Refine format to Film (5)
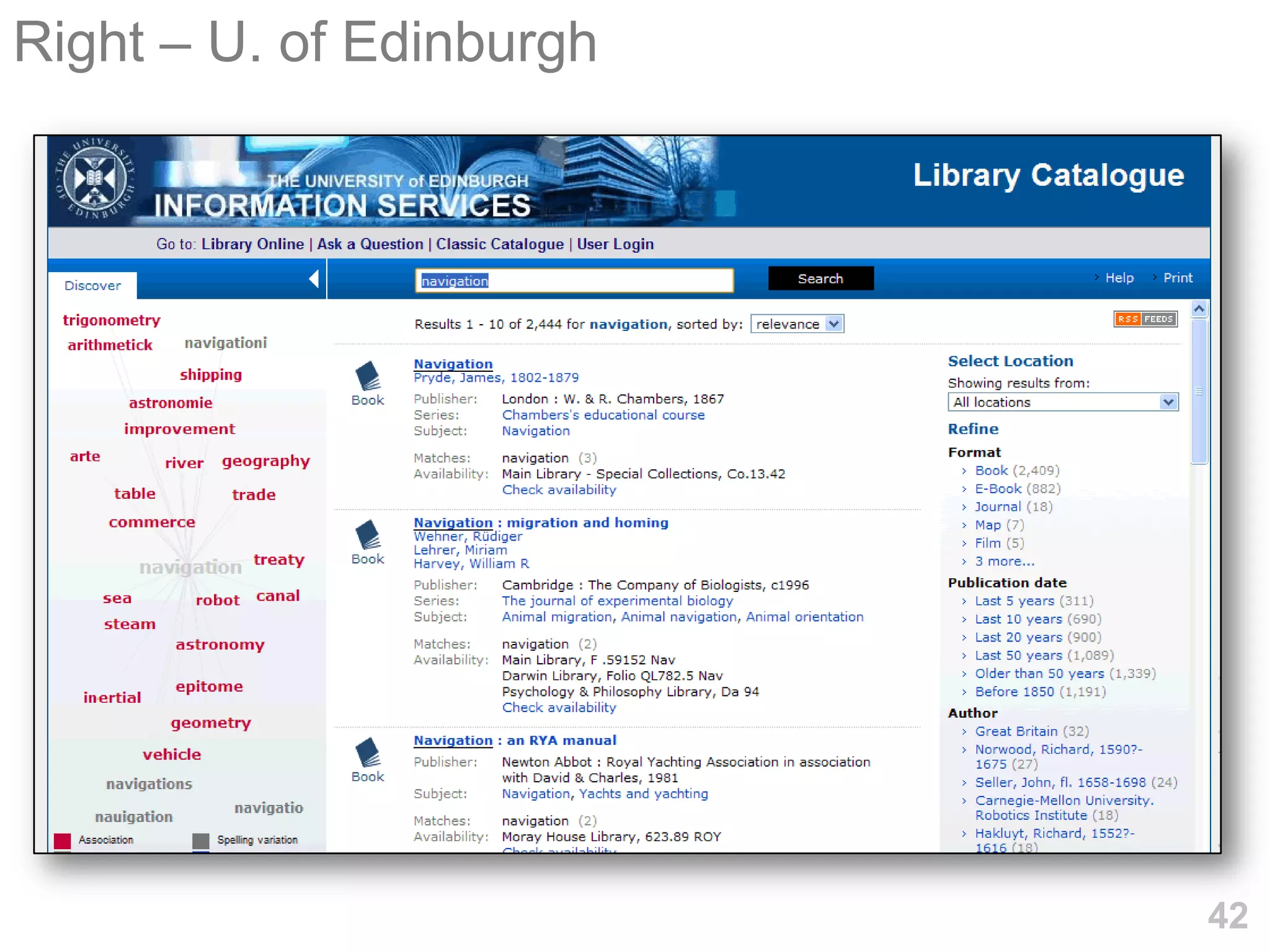The height and width of the screenshot is (952, 1270). pos(1000,543)
